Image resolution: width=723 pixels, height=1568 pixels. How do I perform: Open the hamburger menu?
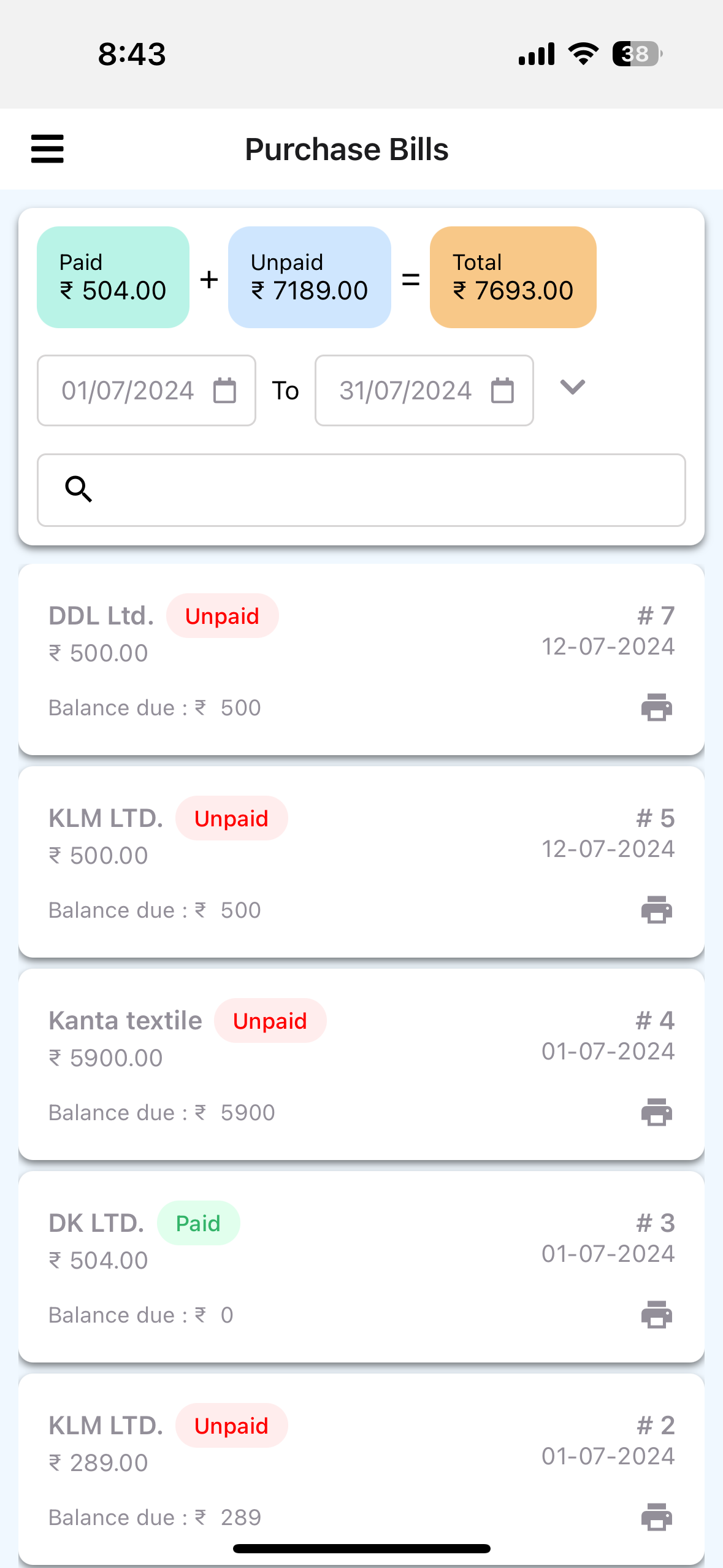[x=47, y=149]
